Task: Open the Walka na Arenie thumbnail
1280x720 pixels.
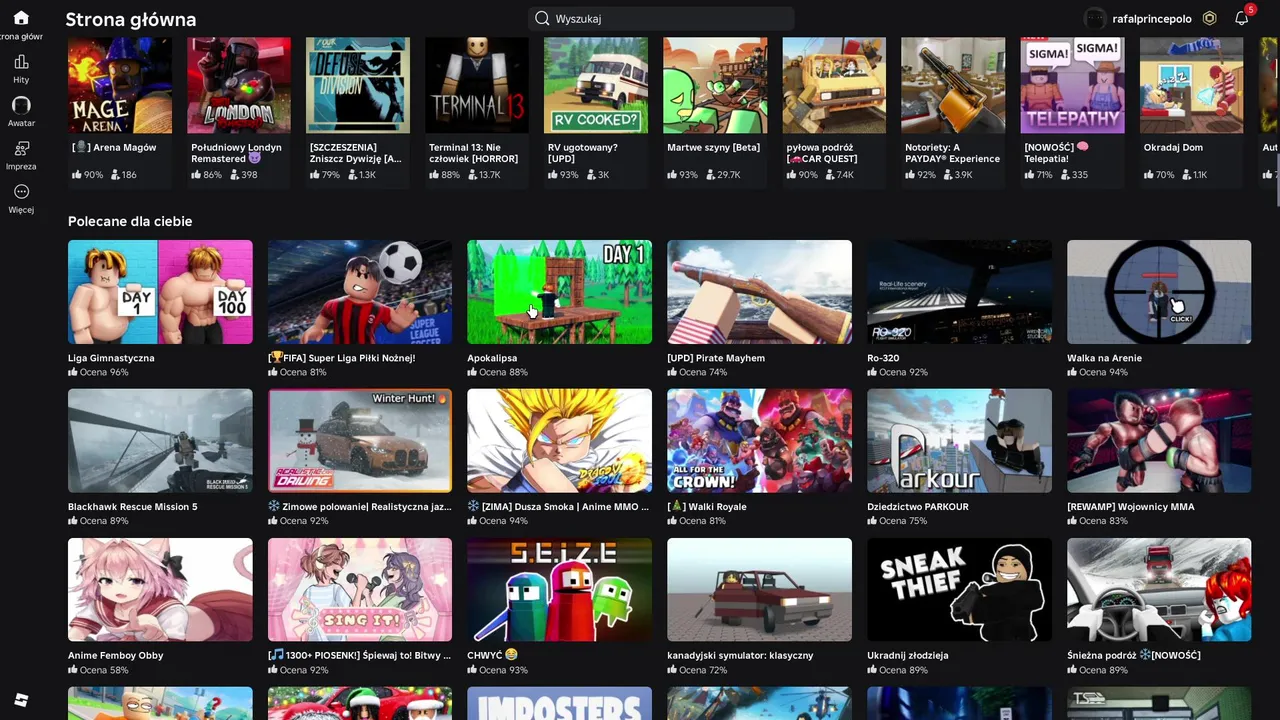Action: coord(1159,292)
